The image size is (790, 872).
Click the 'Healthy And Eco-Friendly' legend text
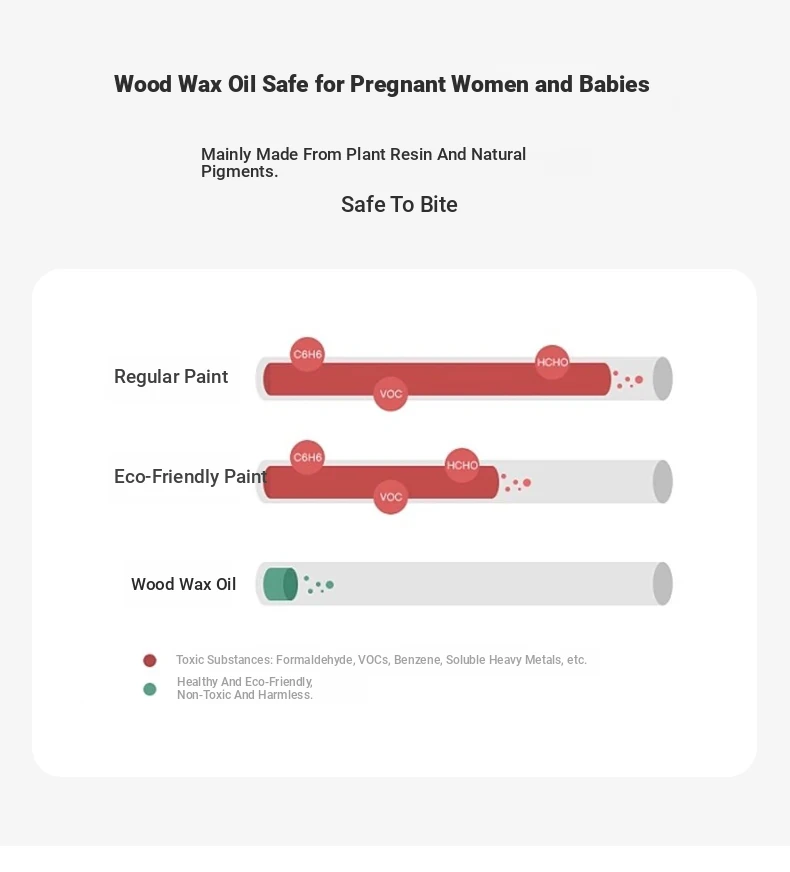(245, 688)
